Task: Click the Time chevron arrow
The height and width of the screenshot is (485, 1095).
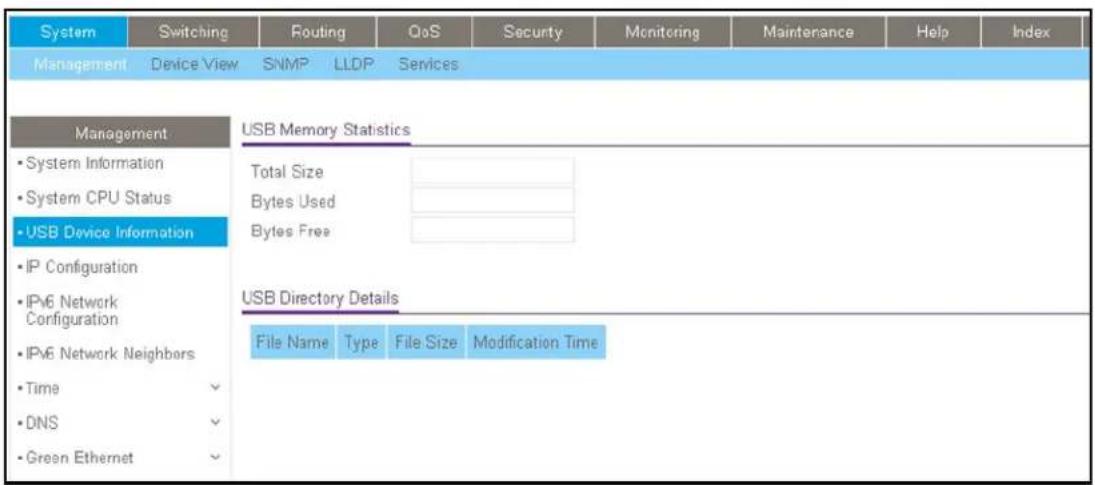Action: (x=215, y=387)
